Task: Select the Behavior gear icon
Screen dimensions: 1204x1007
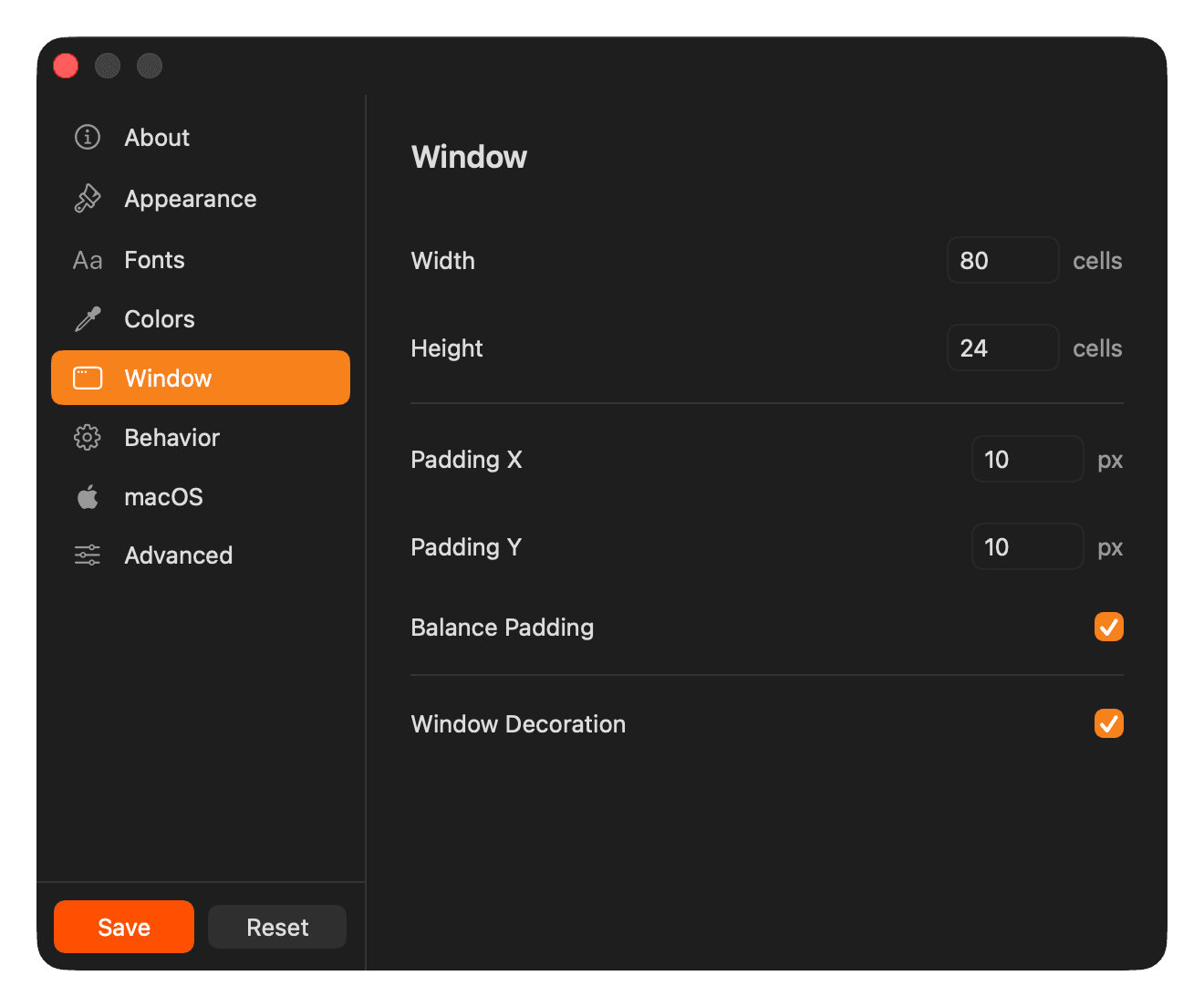Action: (x=87, y=437)
